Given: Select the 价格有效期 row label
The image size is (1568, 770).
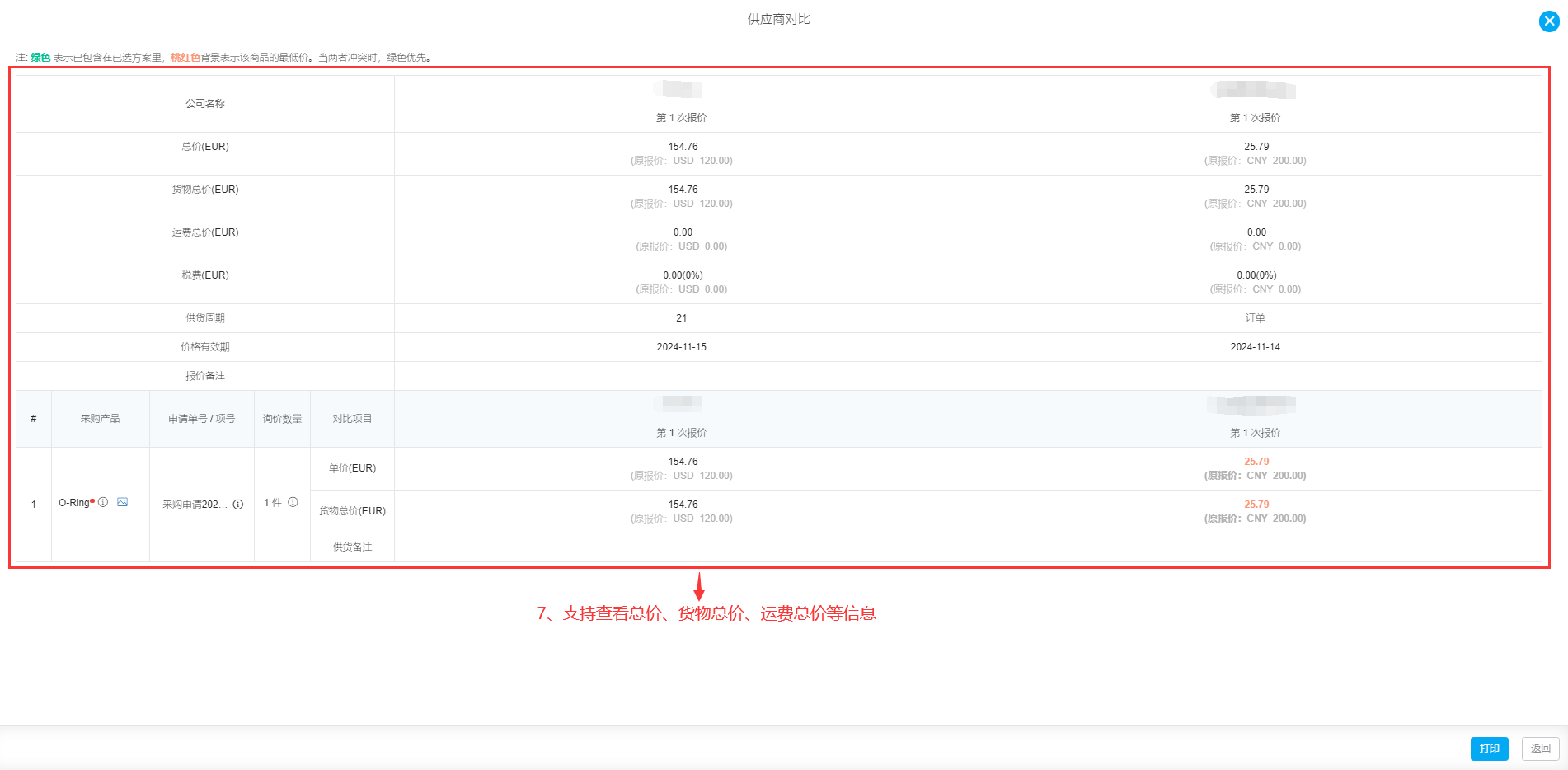Looking at the screenshot, I should [205, 347].
